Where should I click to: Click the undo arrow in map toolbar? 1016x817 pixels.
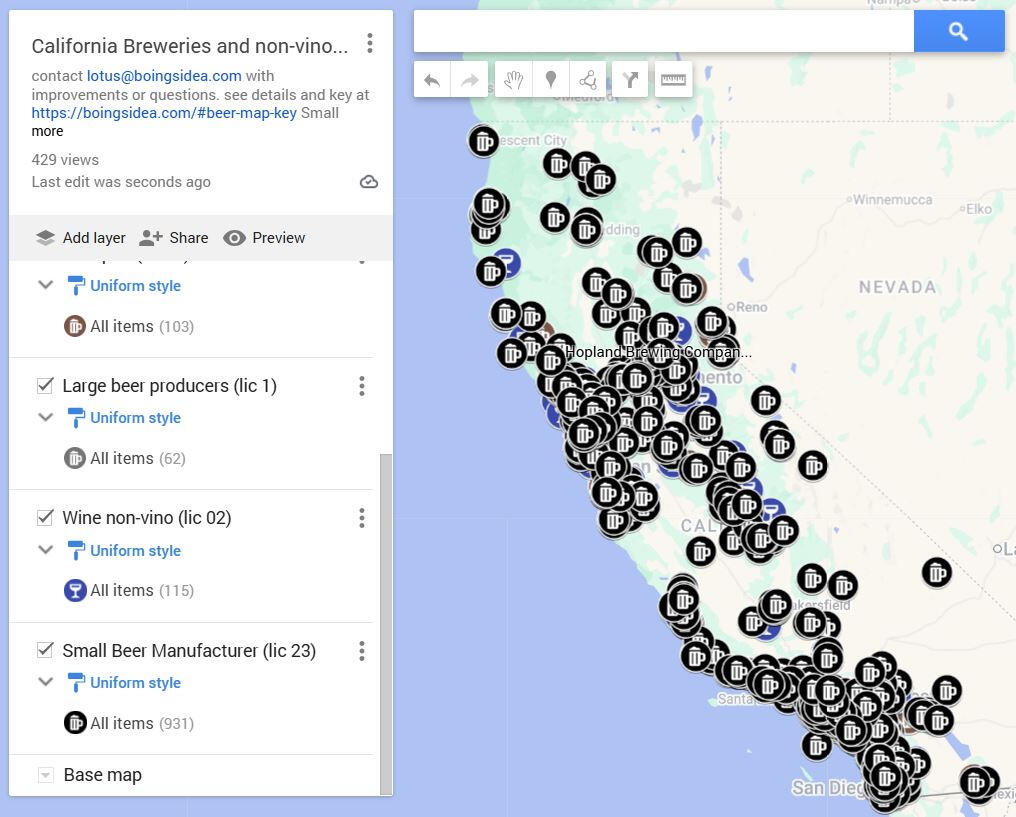point(432,80)
